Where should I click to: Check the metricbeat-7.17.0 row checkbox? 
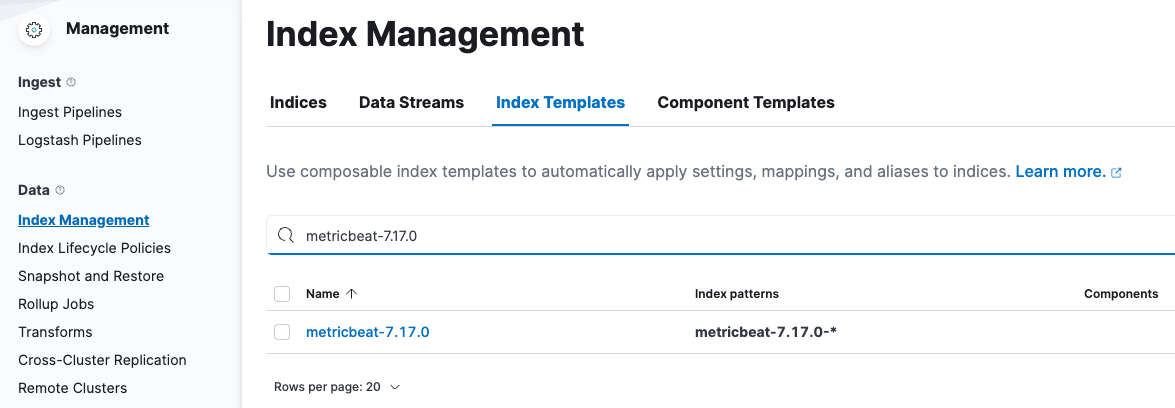coord(282,332)
